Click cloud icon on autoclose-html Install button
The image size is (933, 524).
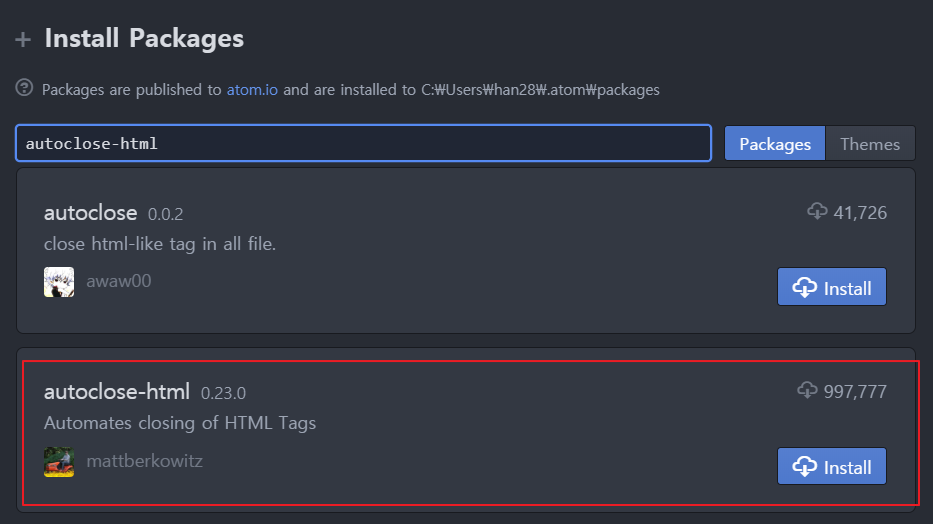coord(804,467)
